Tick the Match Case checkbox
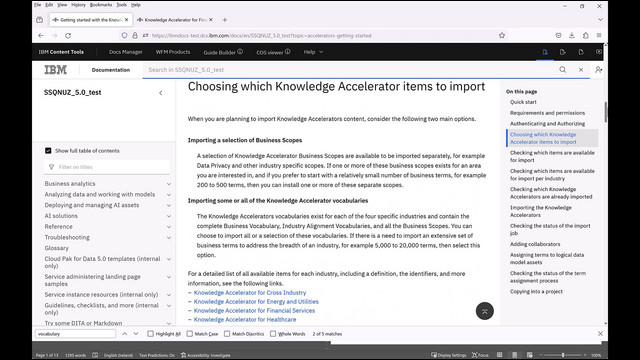640x360 pixels. pos(189,334)
